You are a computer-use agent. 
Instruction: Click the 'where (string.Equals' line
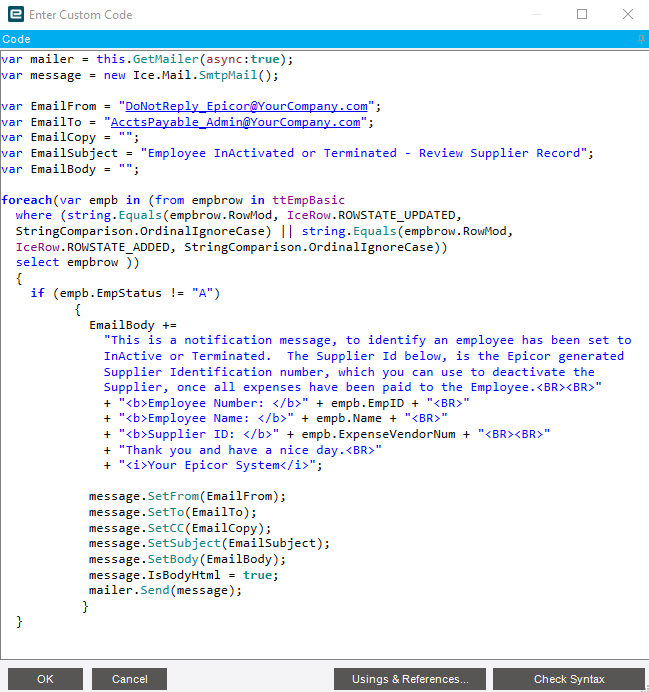tap(239, 215)
